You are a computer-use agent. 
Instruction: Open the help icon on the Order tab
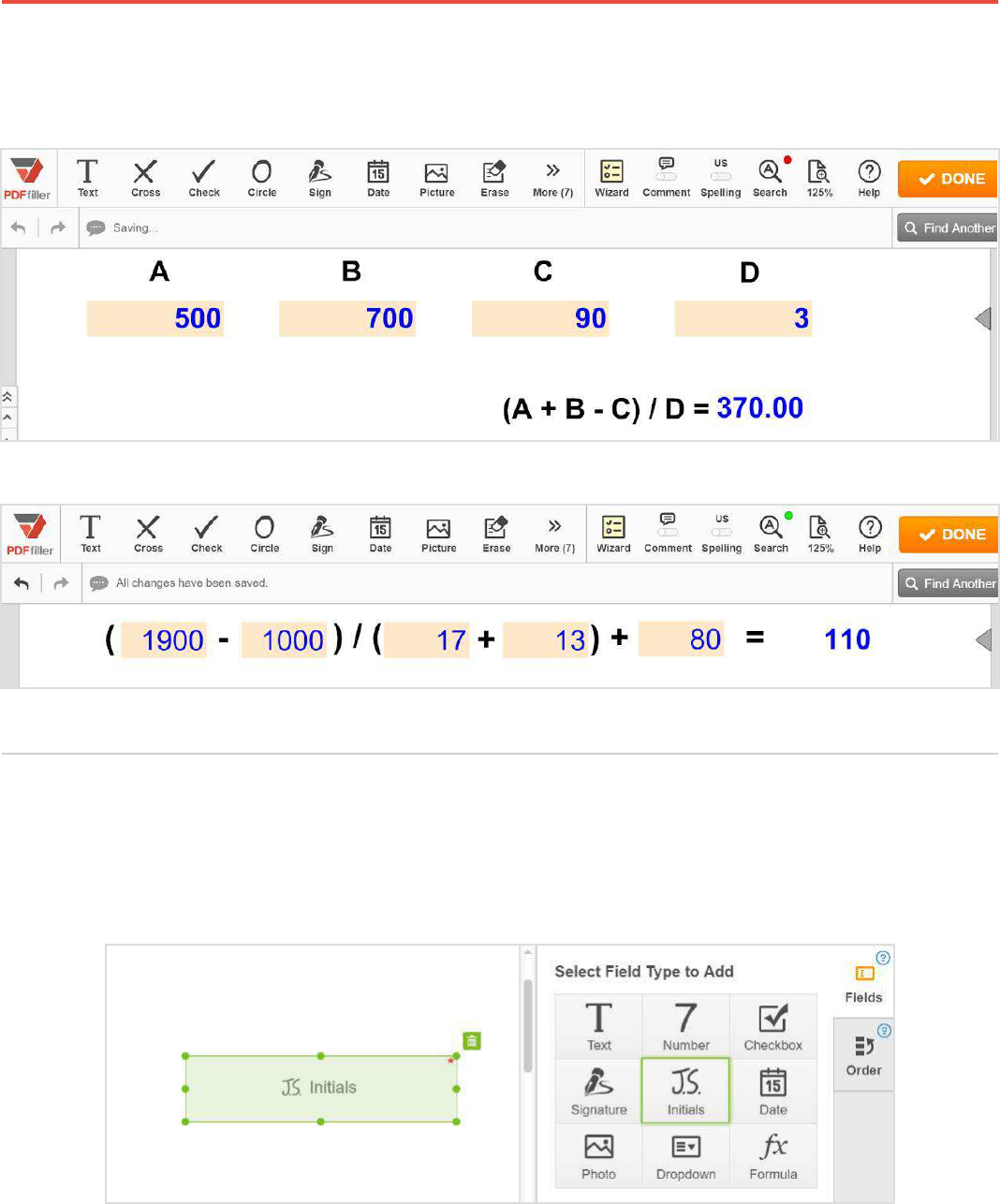coord(884,1031)
